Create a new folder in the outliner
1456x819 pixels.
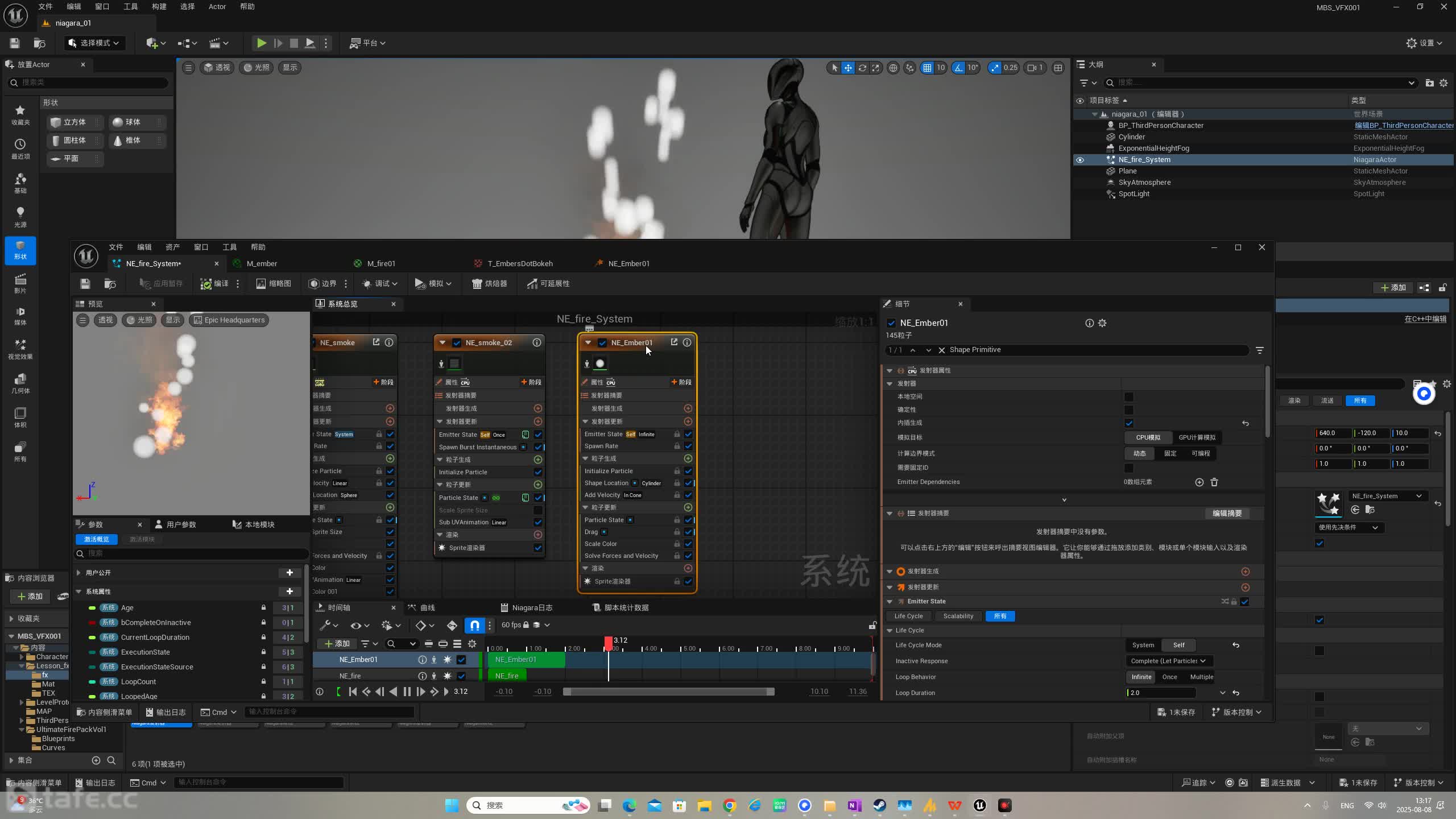coord(1429,83)
